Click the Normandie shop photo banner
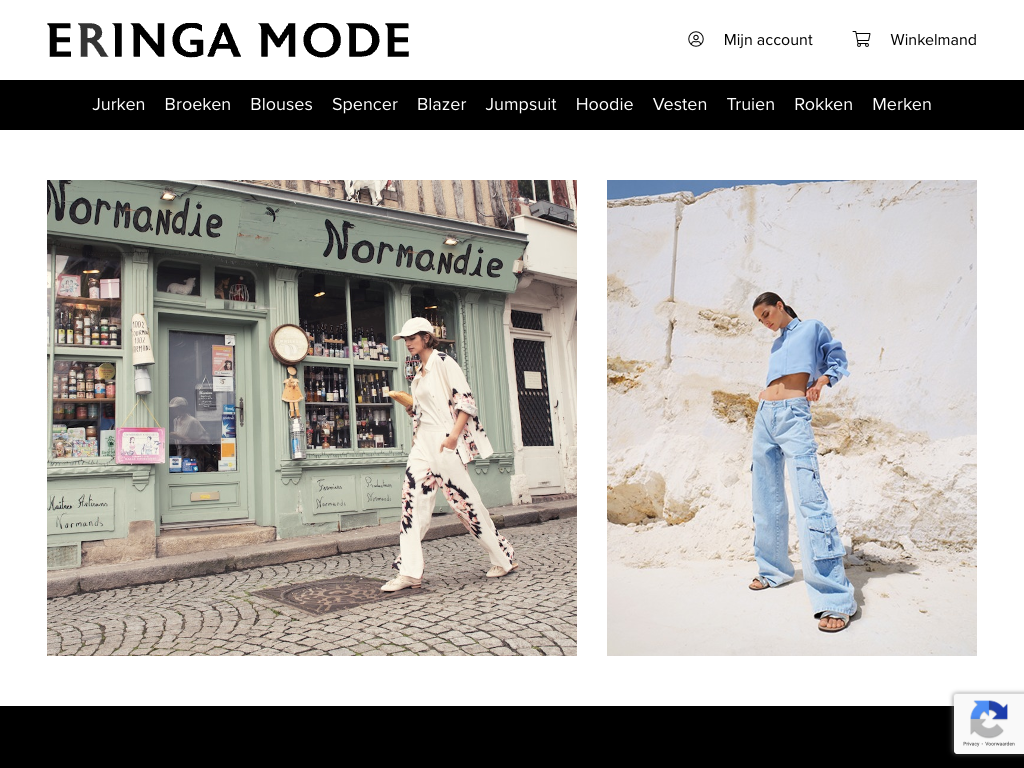This screenshot has width=1024, height=768. [x=312, y=418]
